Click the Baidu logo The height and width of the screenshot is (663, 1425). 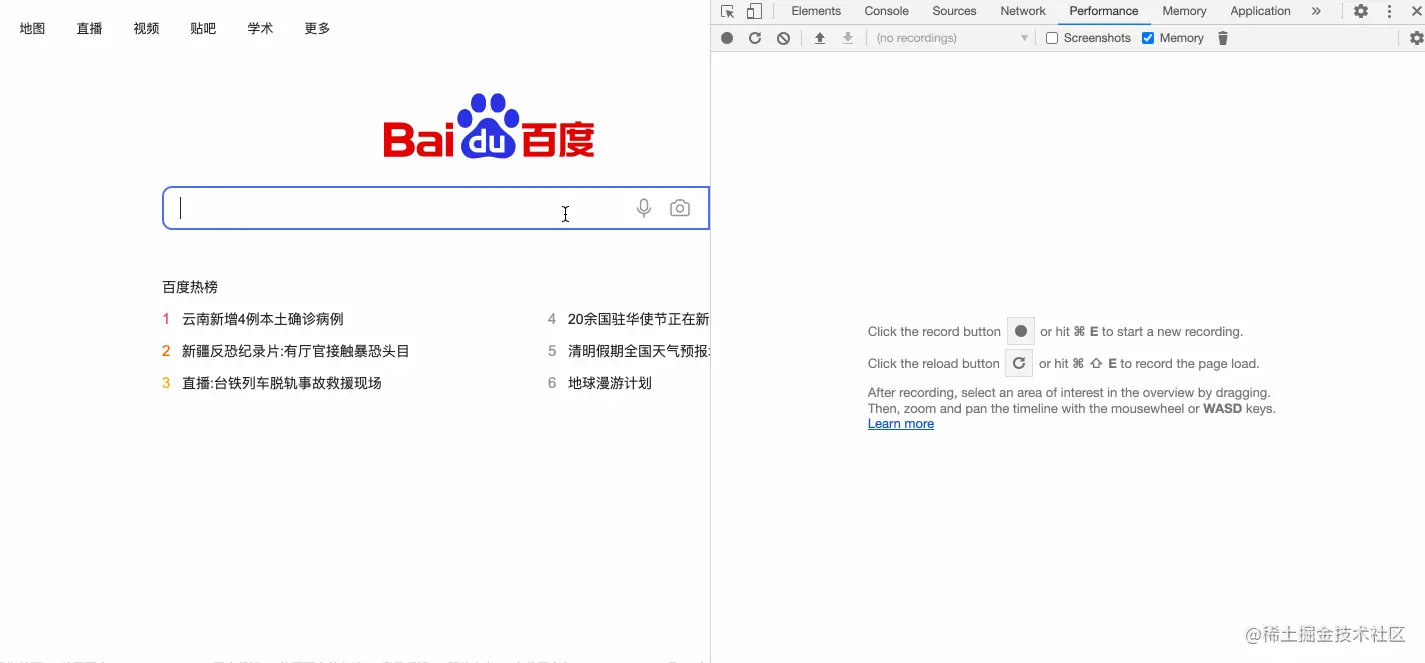489,127
